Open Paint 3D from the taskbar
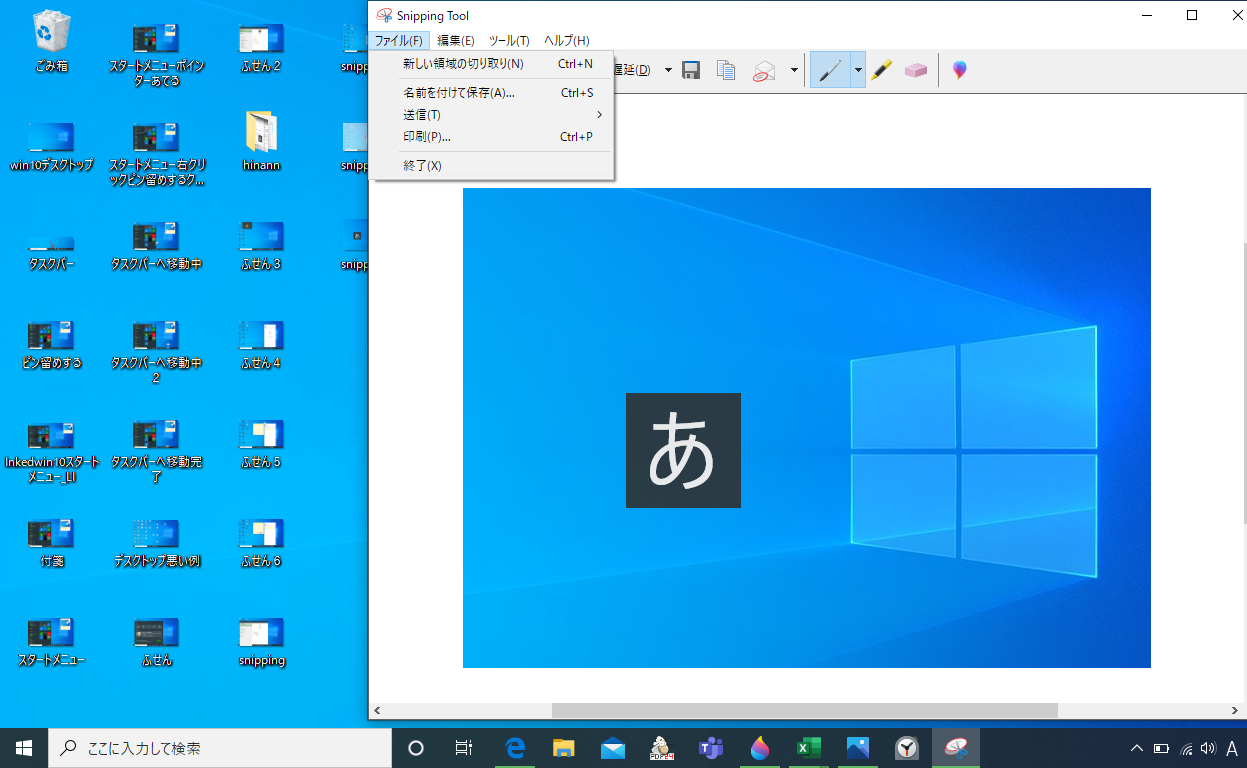Viewport: 1247px width, 768px height. [760, 748]
